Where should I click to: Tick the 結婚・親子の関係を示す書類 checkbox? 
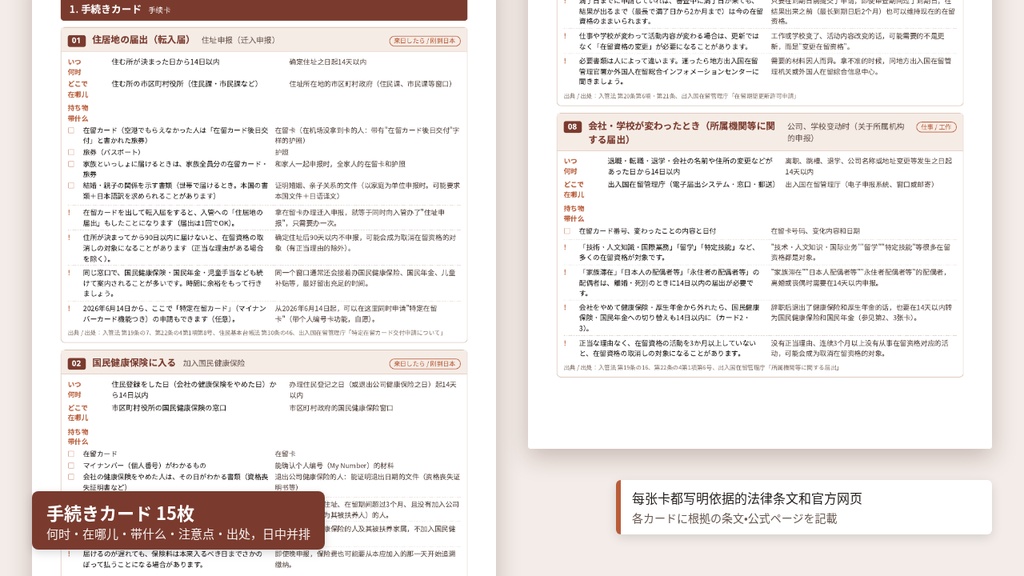pos(71,185)
